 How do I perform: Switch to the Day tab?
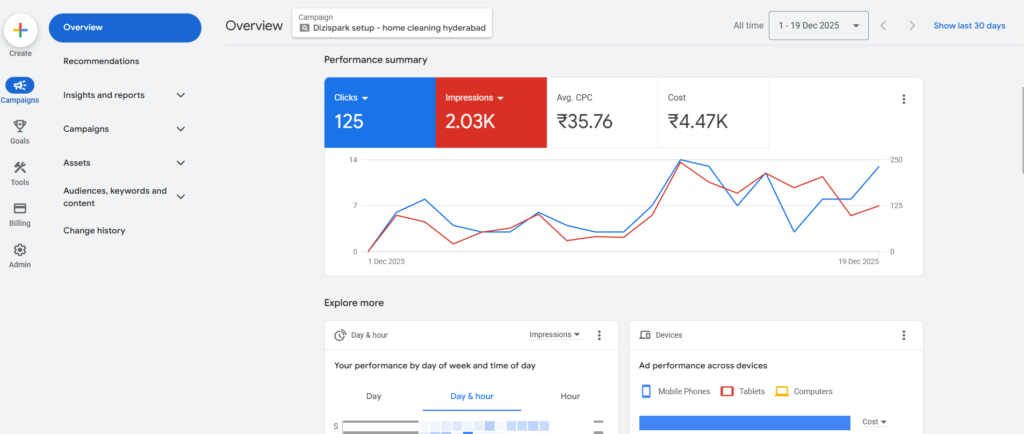(x=374, y=396)
